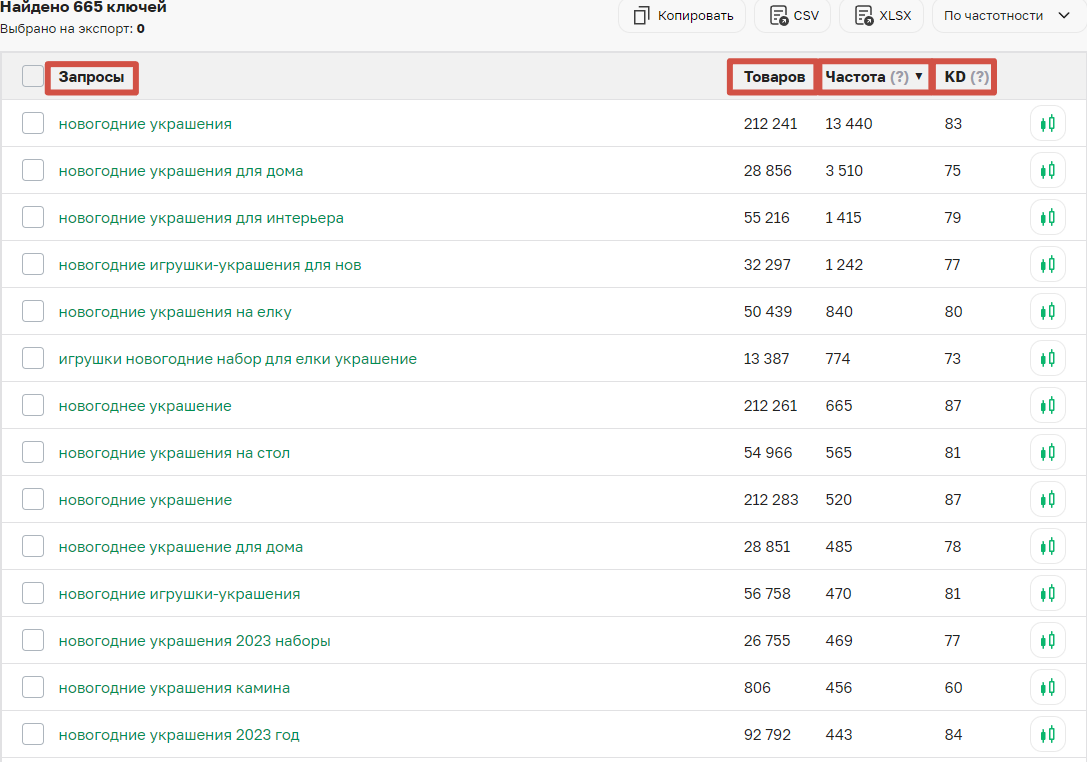The height and width of the screenshot is (762, 1087).
Task: Select the Товаров value 92 792
Action: coord(767,735)
